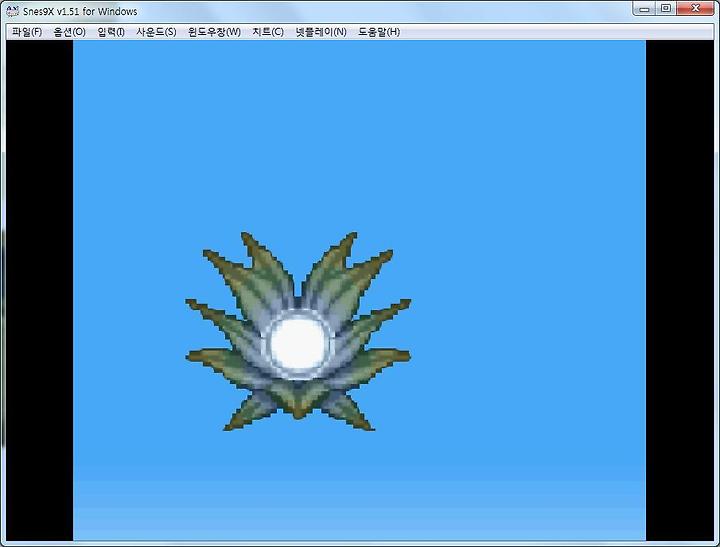Click the Snes9X app icon in title bar
Image resolution: width=720 pixels, height=547 pixels.
click(13, 11)
